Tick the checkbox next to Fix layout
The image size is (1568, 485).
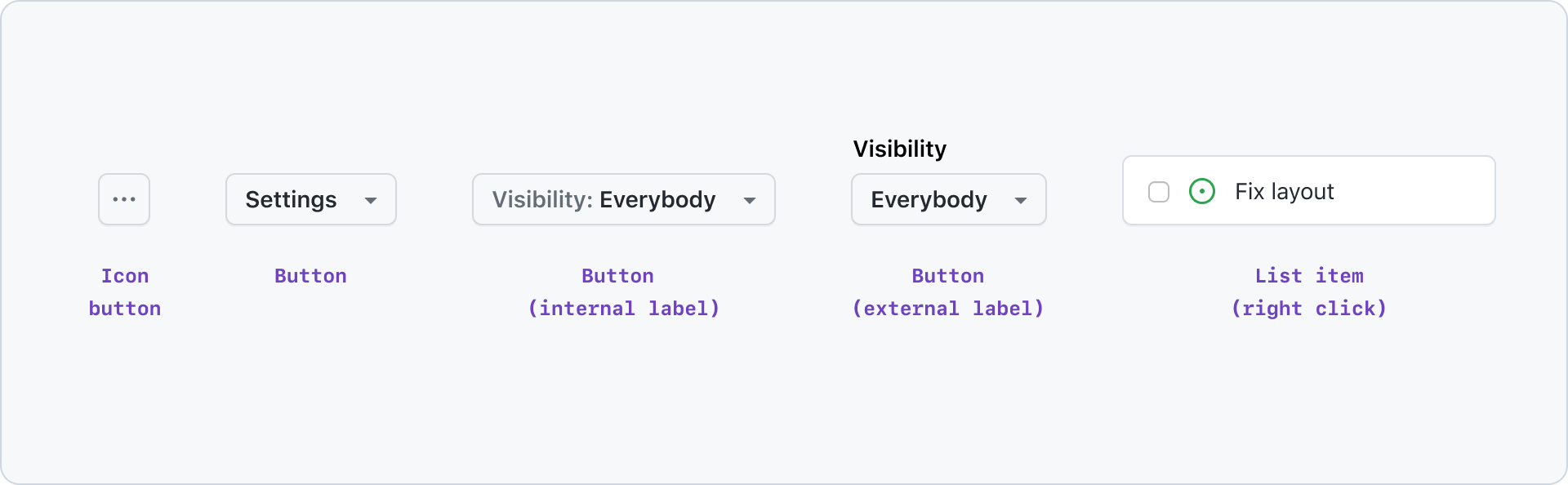(x=1159, y=192)
